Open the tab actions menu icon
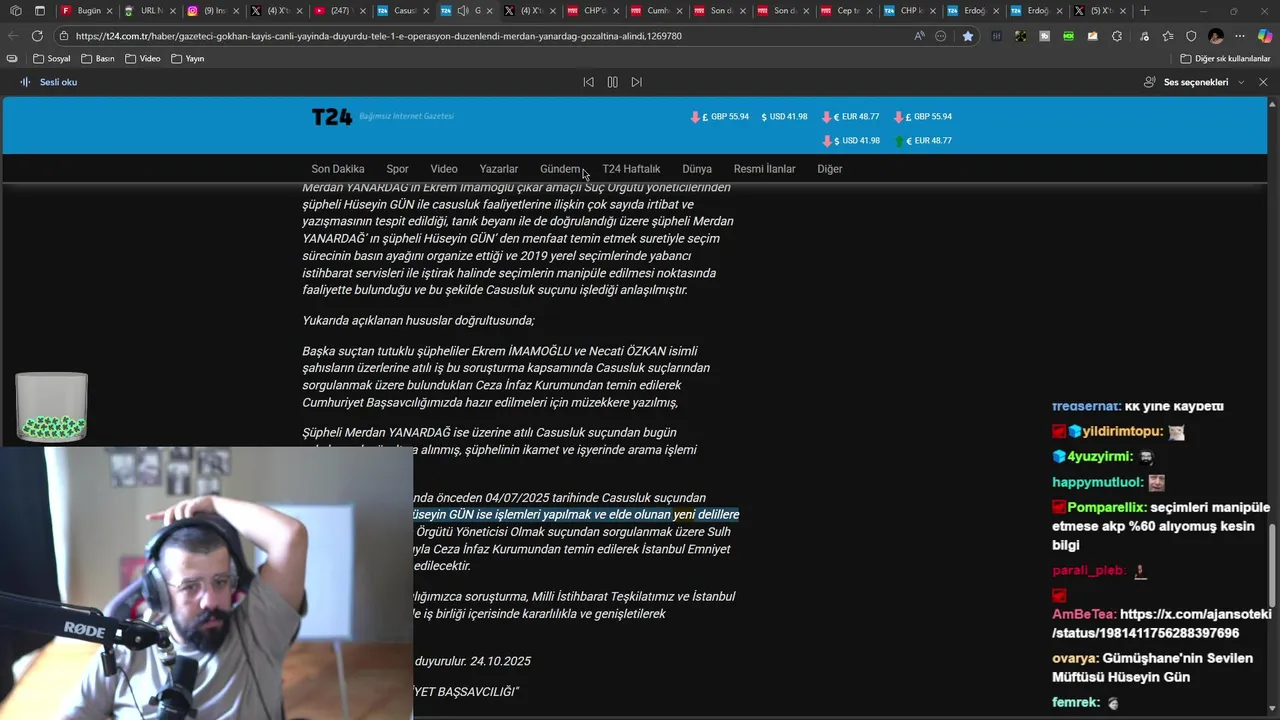Screen dimensions: 1280x720 [40, 11]
